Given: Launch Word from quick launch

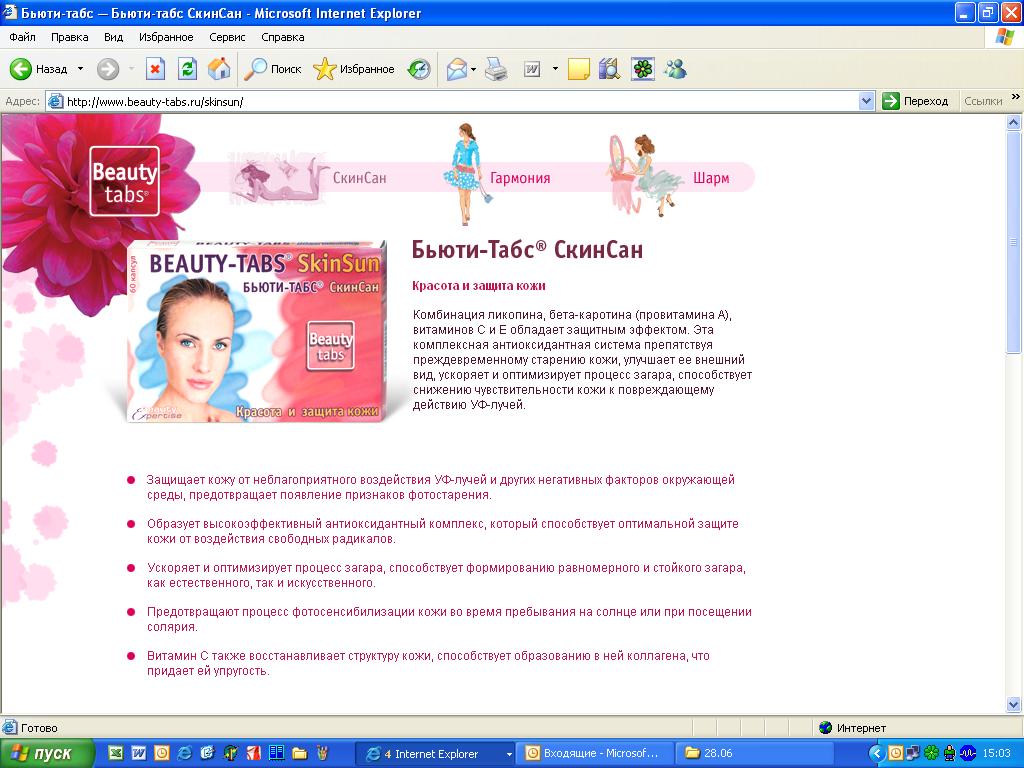Looking at the screenshot, I should point(138,753).
